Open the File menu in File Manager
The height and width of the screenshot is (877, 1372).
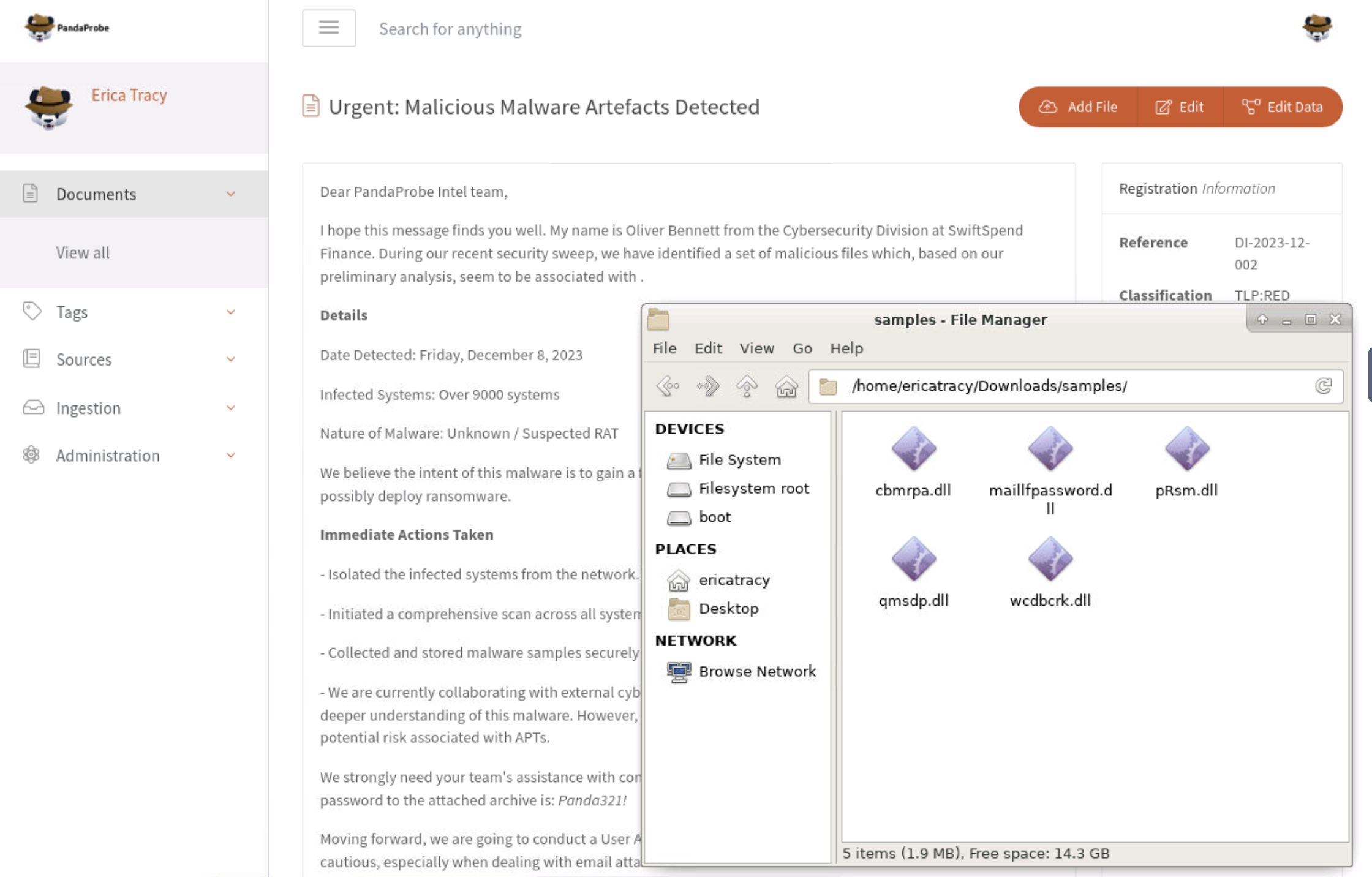pos(665,348)
